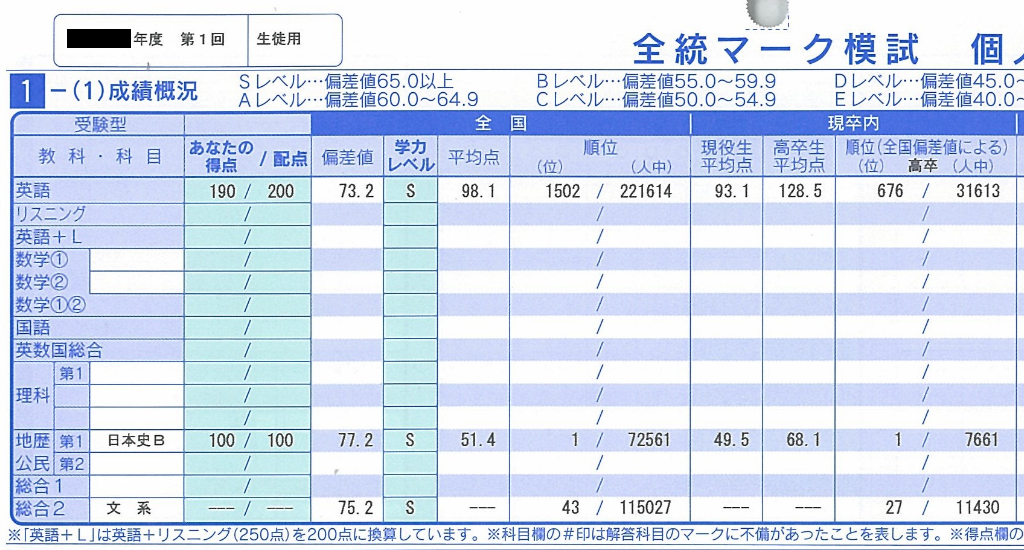This screenshot has height=550, width=1024.
Task: Select the 総合2 examinee count 115027
Action: 645,508
